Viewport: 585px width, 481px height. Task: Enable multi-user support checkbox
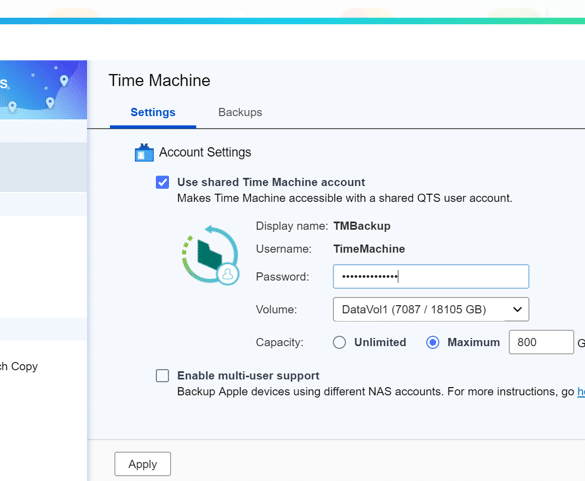162,375
